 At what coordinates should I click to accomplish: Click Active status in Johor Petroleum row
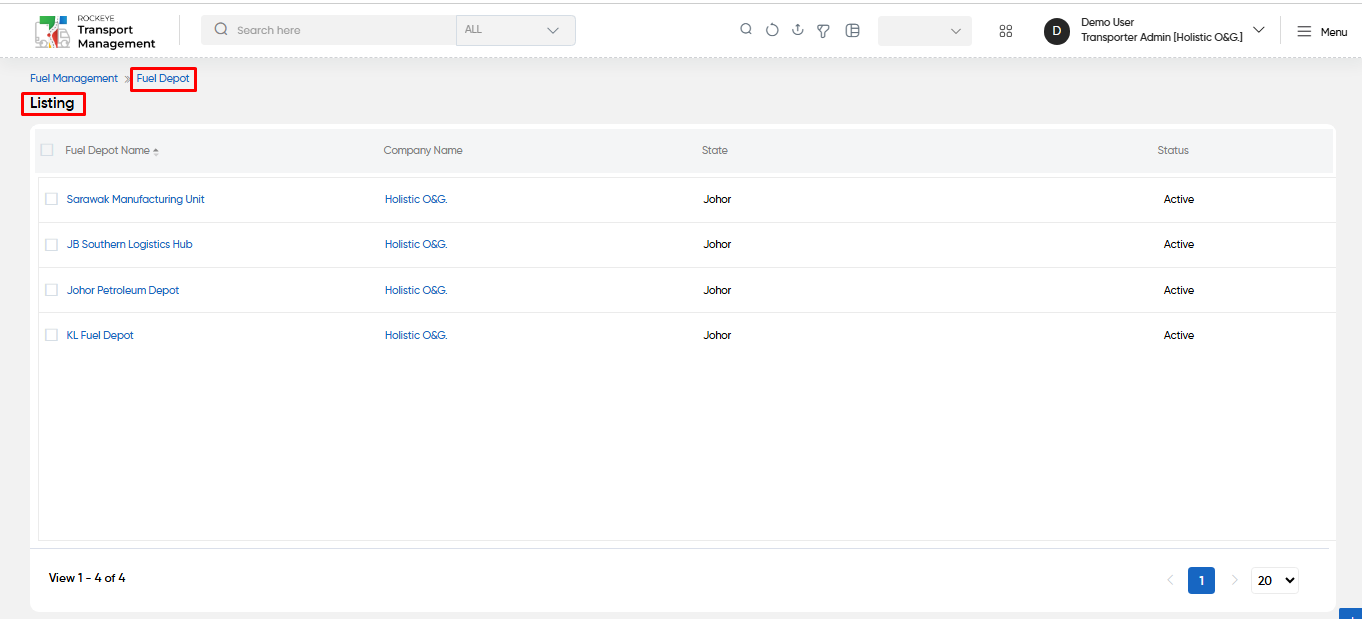click(1179, 290)
